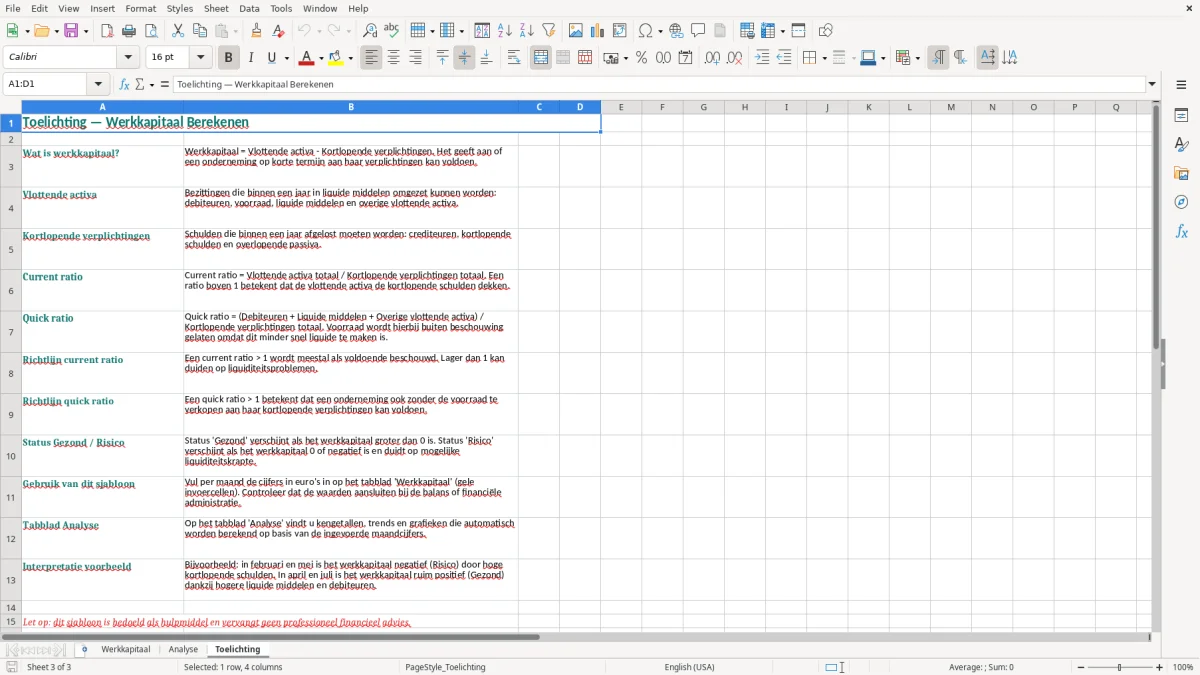1200x675 pixels.
Task: Insert special character omega icon
Action: point(645,31)
